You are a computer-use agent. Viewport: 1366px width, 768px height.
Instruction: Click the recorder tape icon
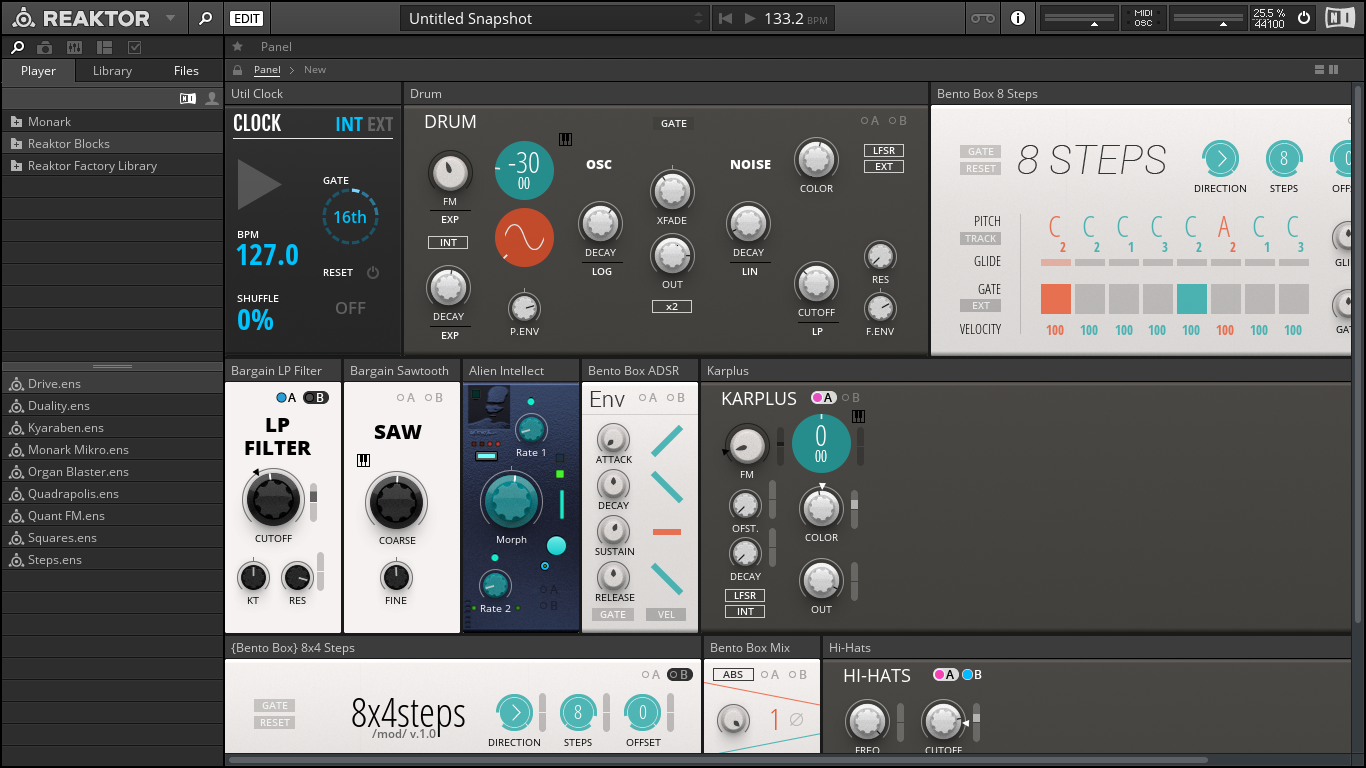click(x=983, y=18)
